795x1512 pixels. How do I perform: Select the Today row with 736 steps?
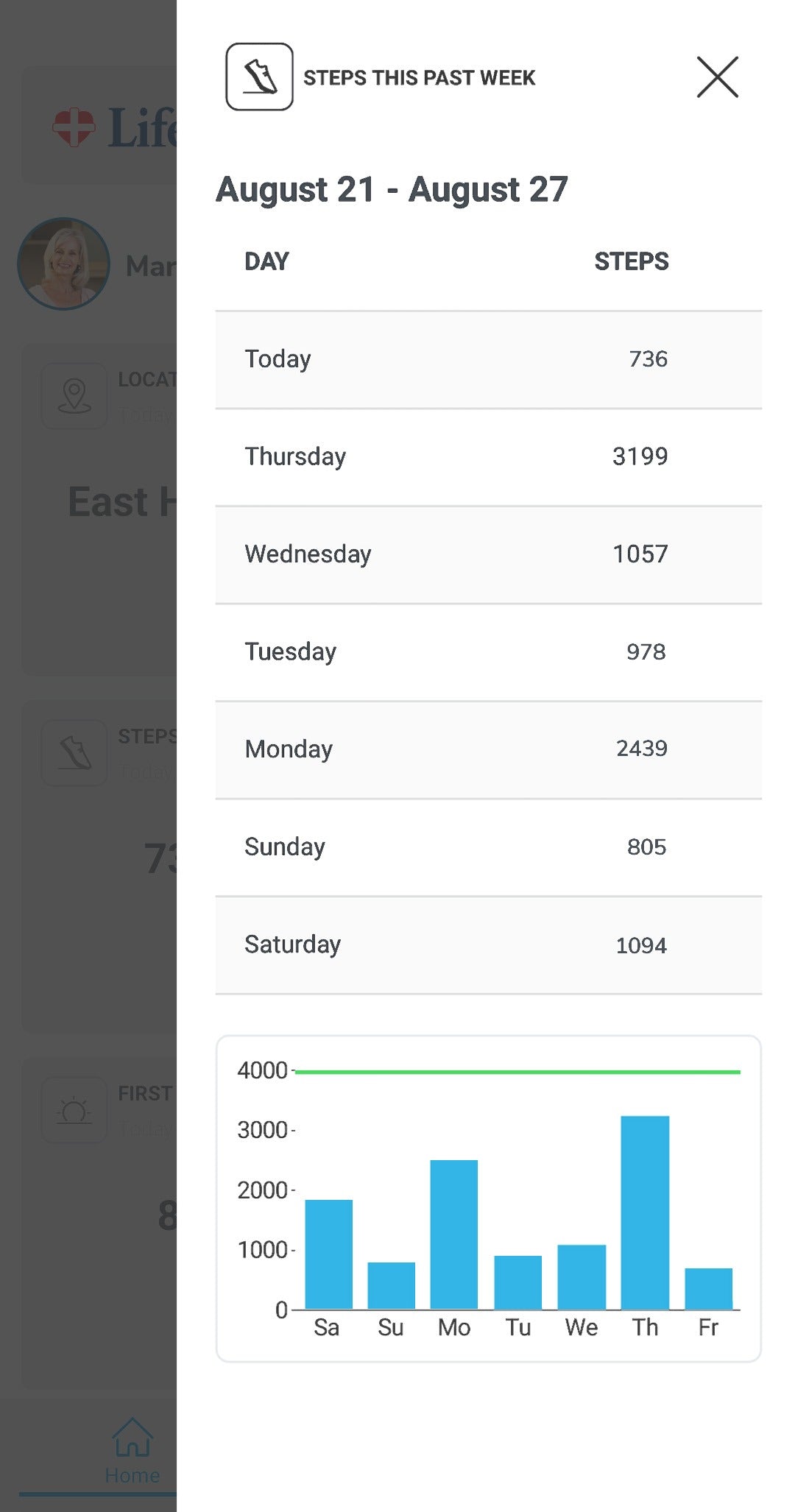(488, 359)
